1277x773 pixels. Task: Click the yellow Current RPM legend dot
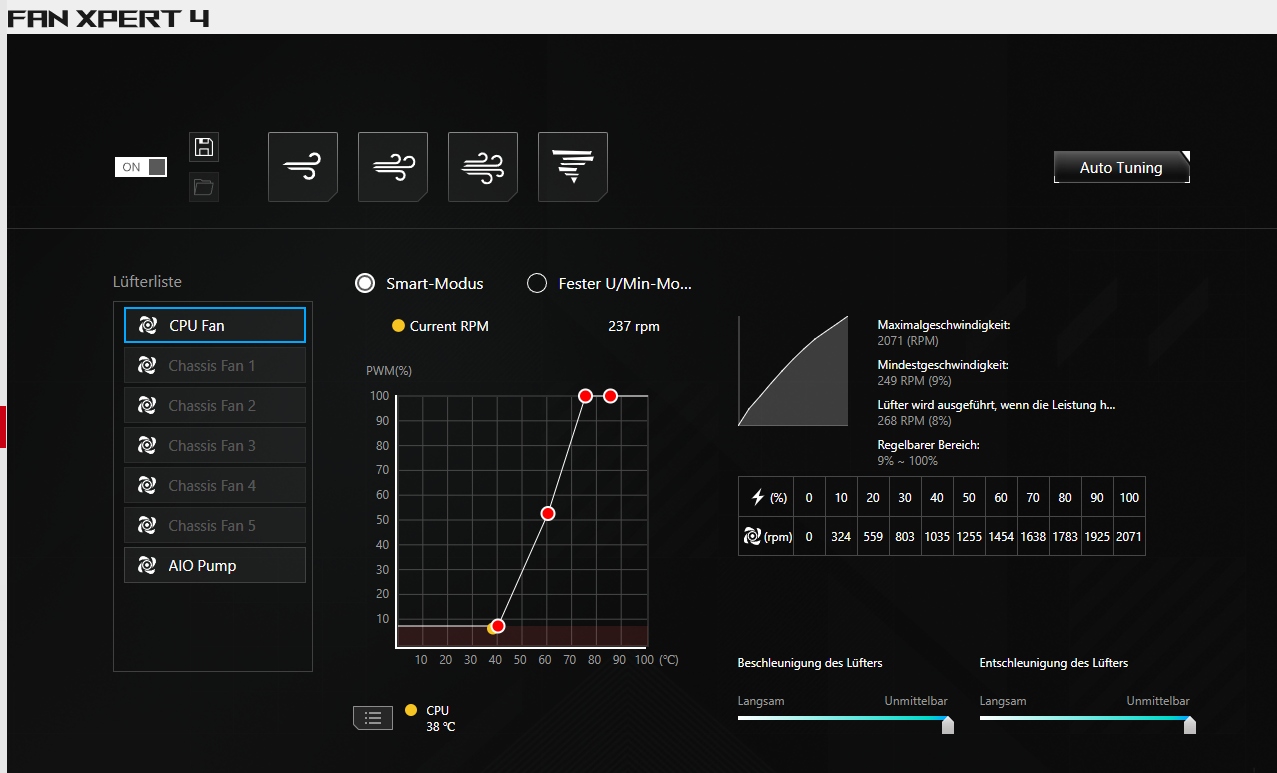coord(398,326)
